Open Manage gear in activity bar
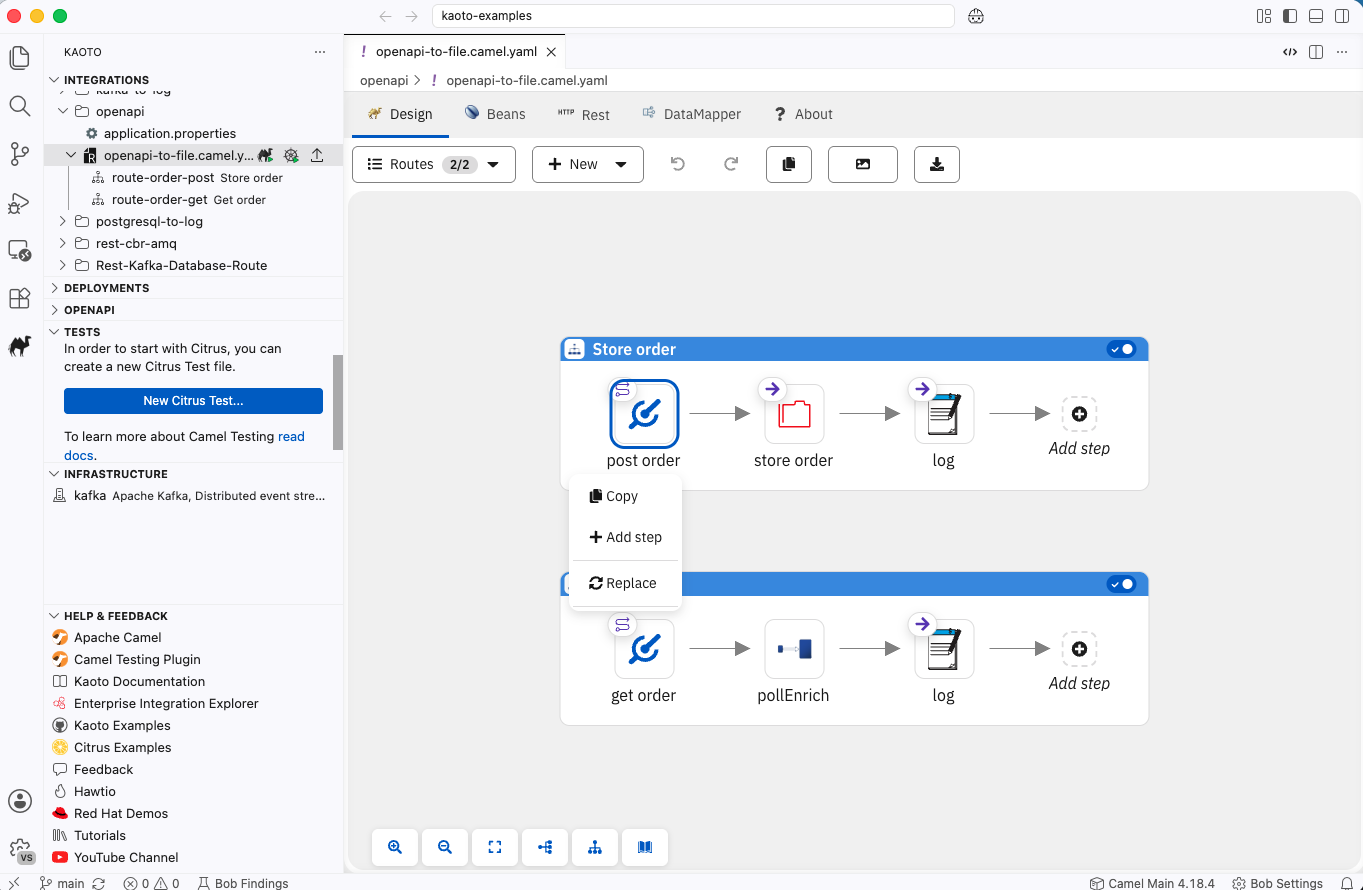This screenshot has width=1363, height=890. [19, 849]
